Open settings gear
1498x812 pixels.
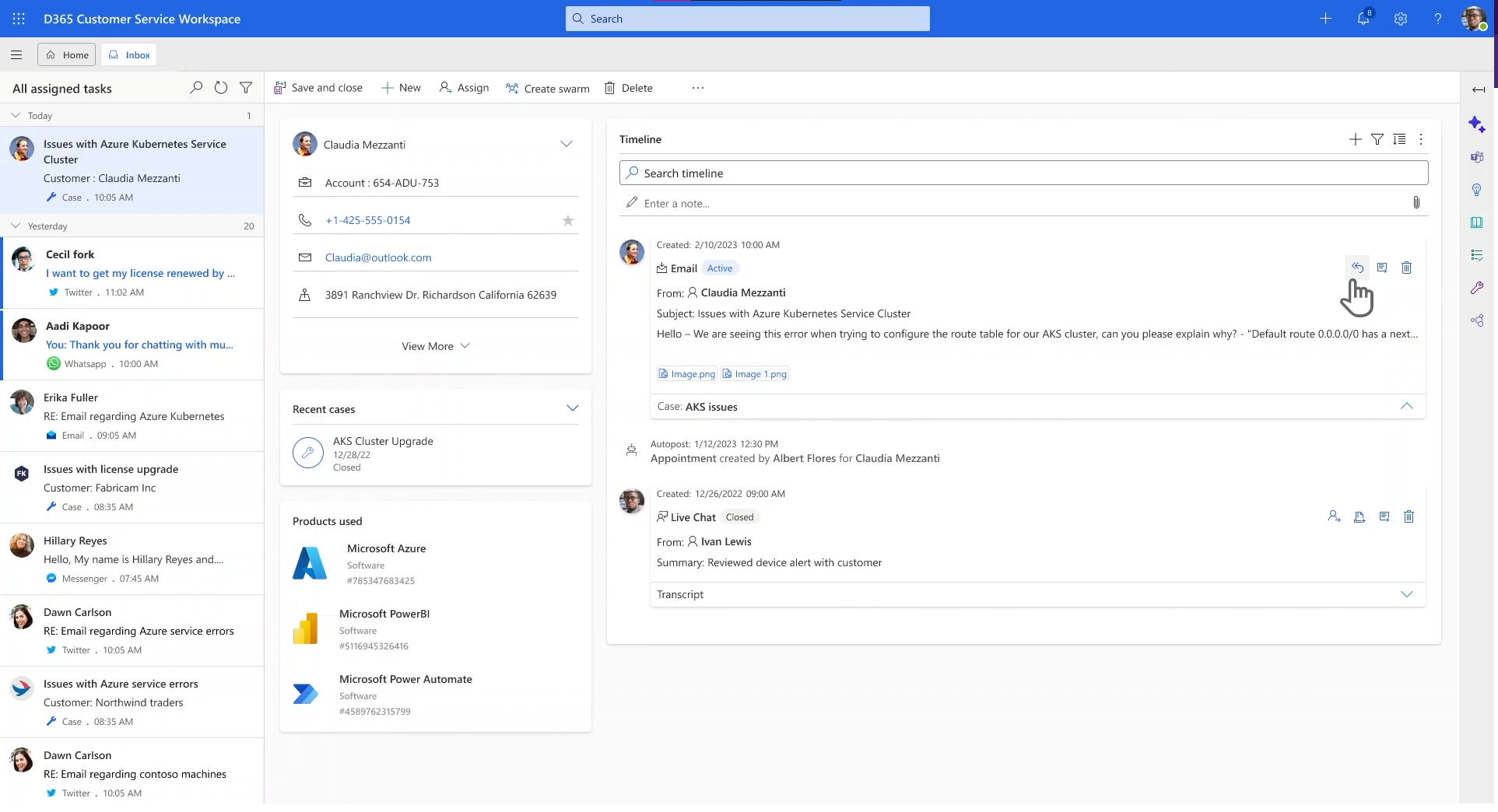pos(1401,19)
